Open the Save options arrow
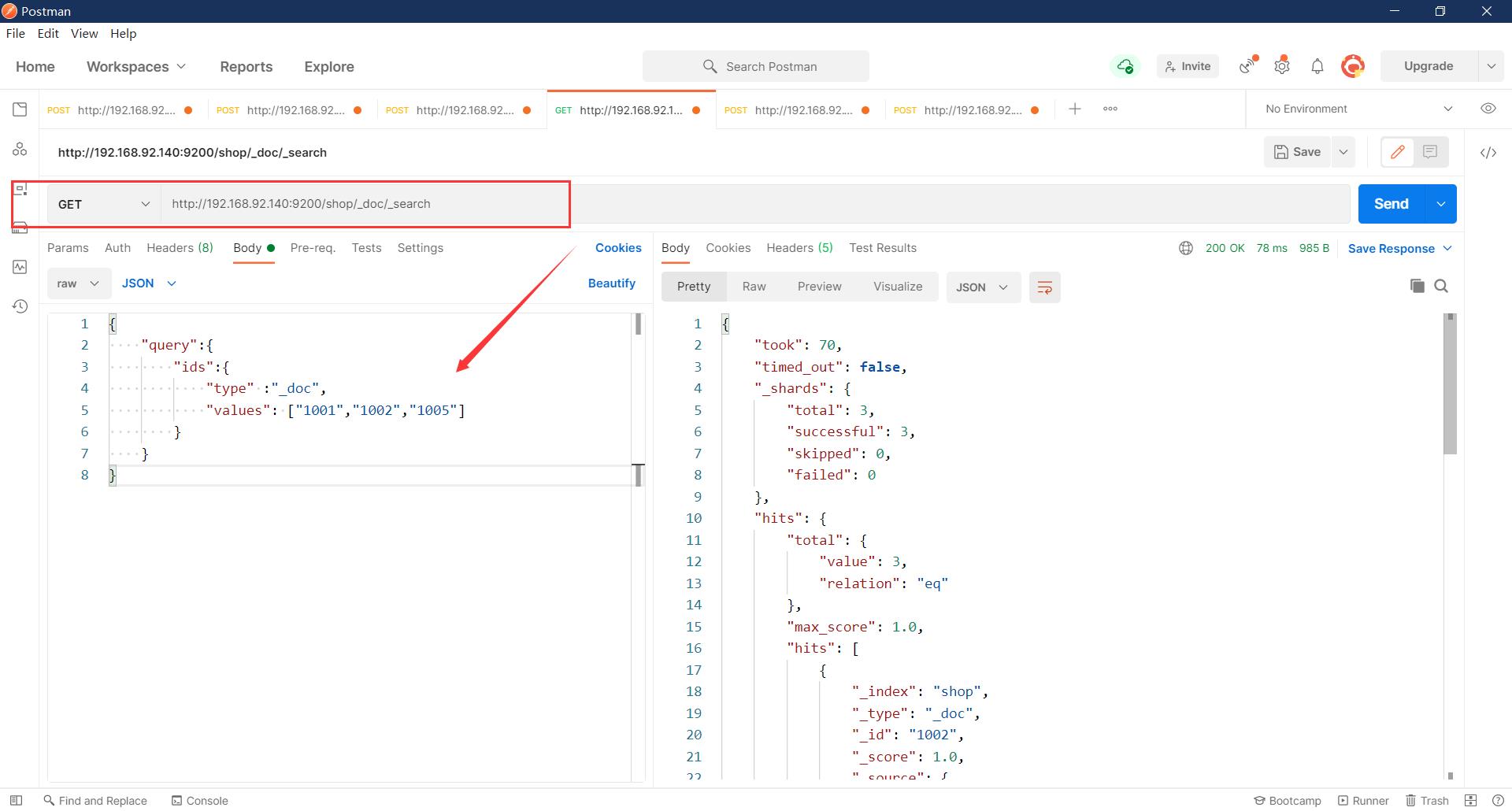The width and height of the screenshot is (1512, 811). 1343,152
